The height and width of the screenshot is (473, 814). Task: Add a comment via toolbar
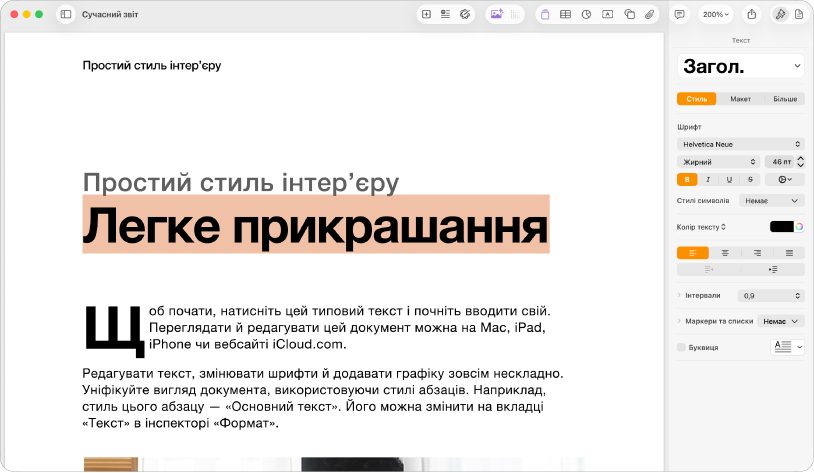click(x=679, y=15)
